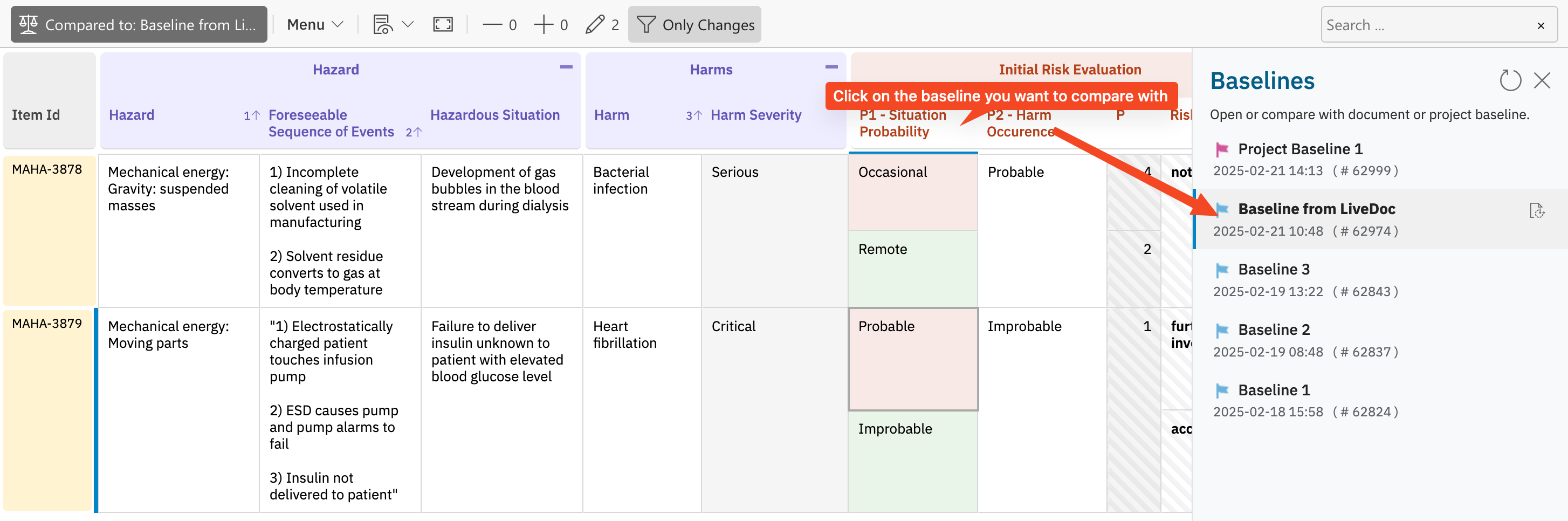Screen dimensions: 1568x521
Task: Collapse the Hazard column group
Action: [x=566, y=67]
